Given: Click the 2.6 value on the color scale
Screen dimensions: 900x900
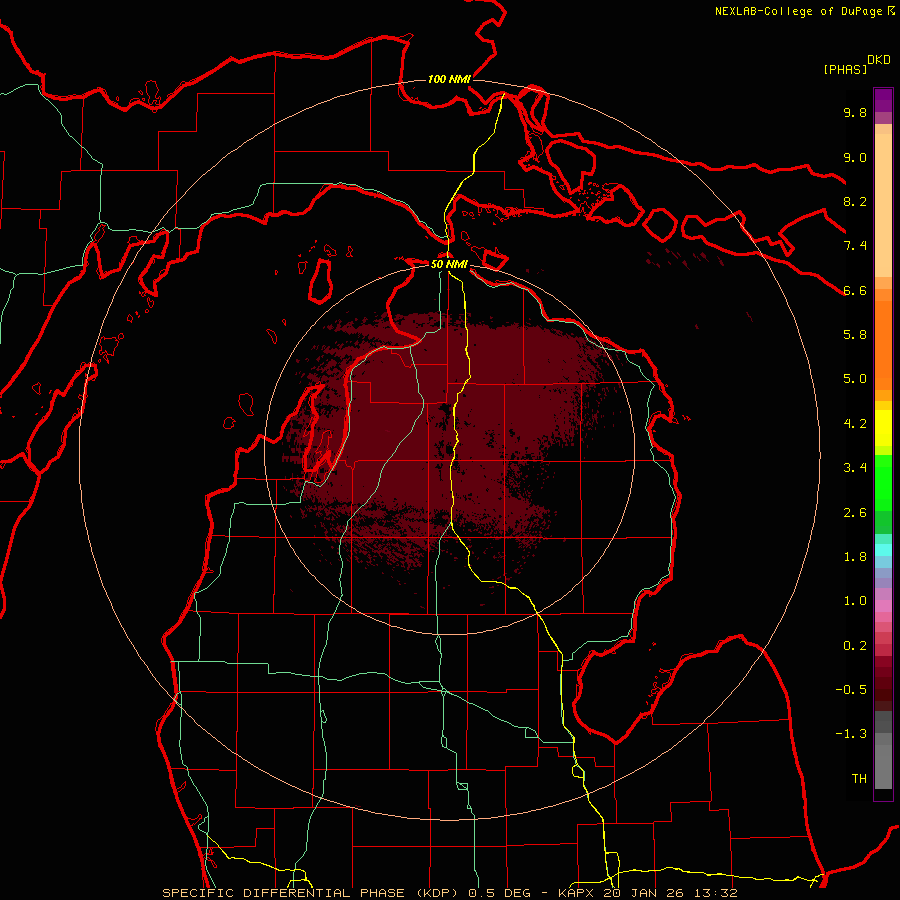Looking at the screenshot, I should pyautogui.click(x=855, y=513).
